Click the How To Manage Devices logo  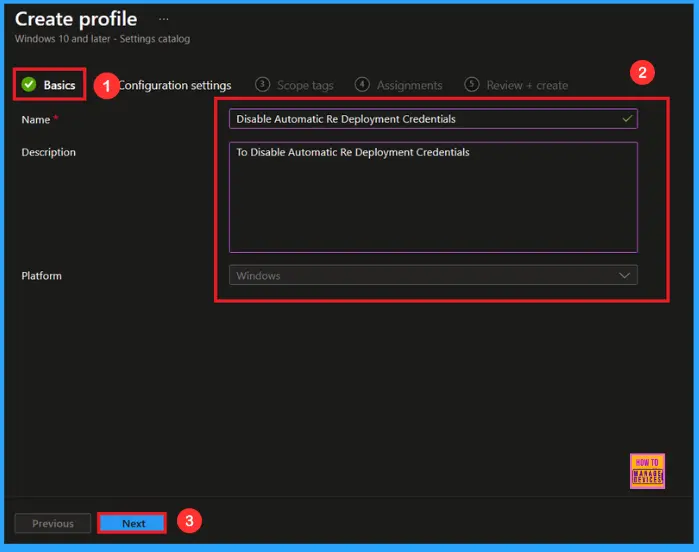(x=647, y=470)
